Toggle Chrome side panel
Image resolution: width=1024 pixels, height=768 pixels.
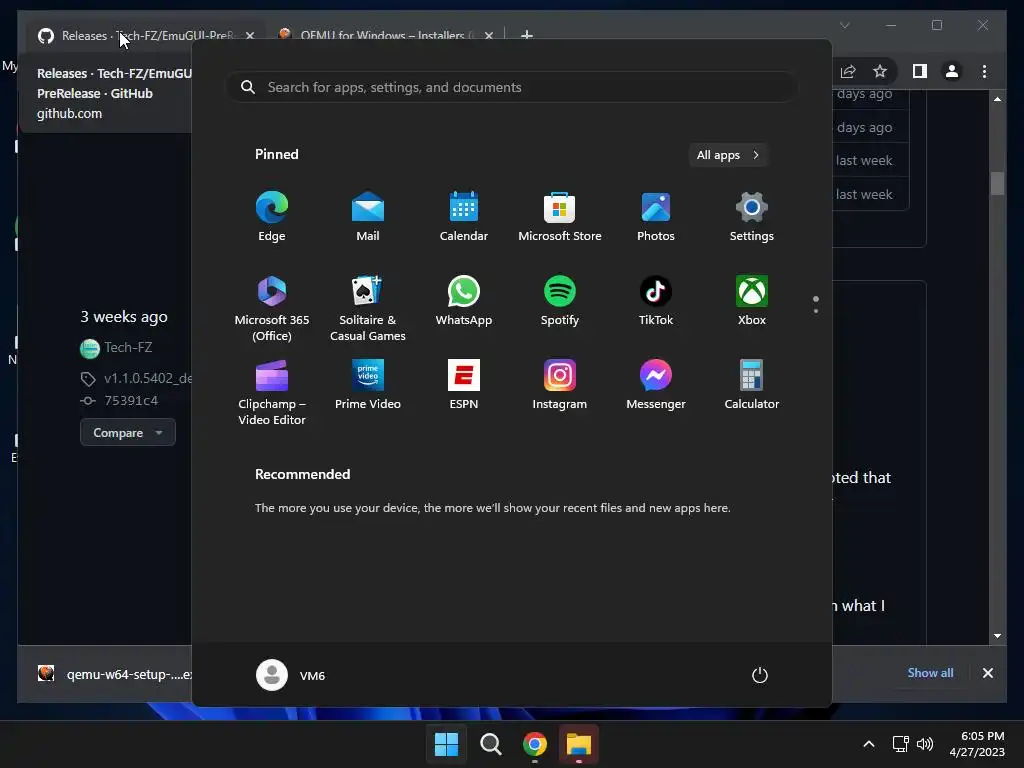(920, 71)
